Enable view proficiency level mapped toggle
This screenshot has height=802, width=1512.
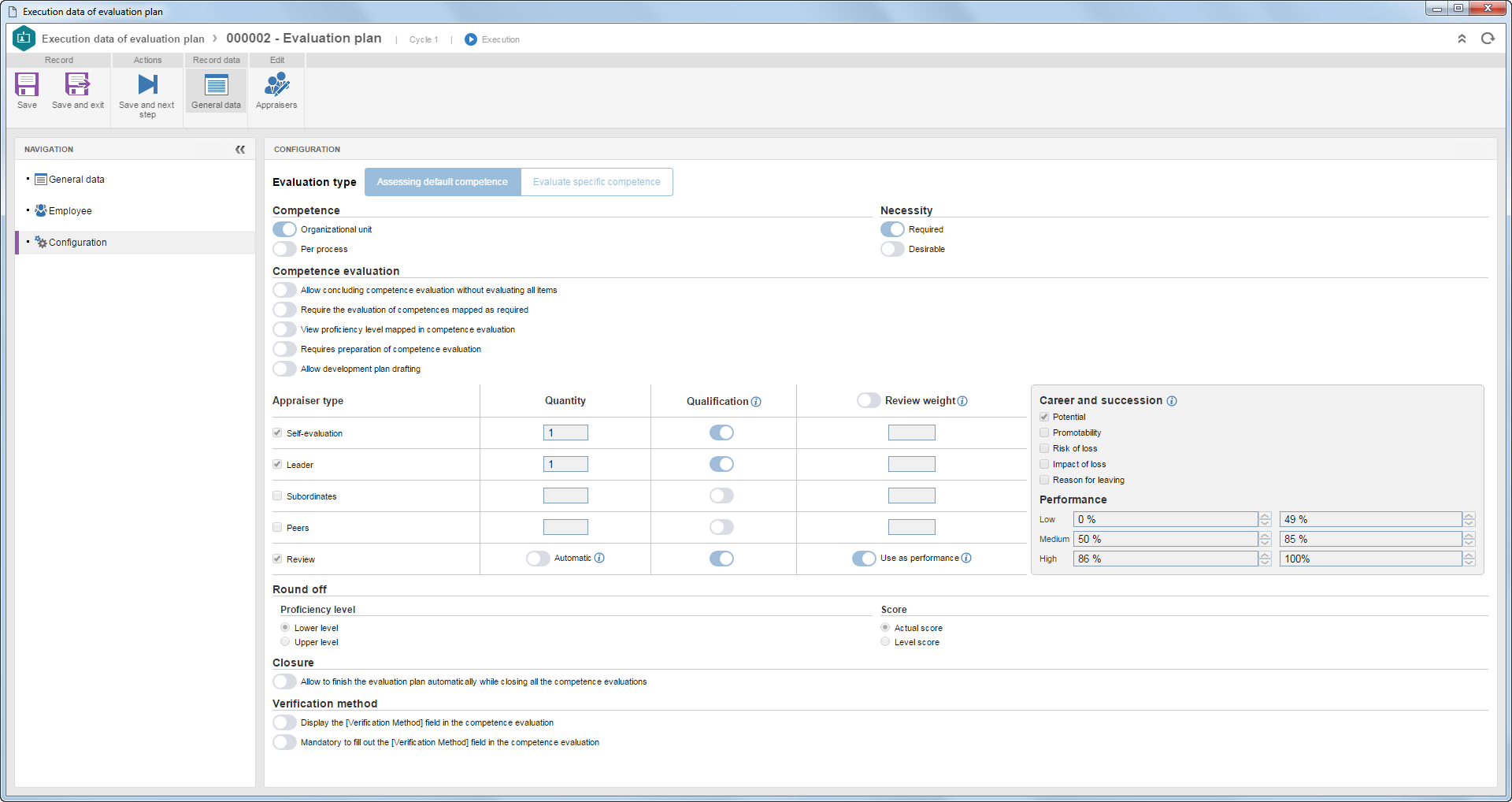pos(284,329)
